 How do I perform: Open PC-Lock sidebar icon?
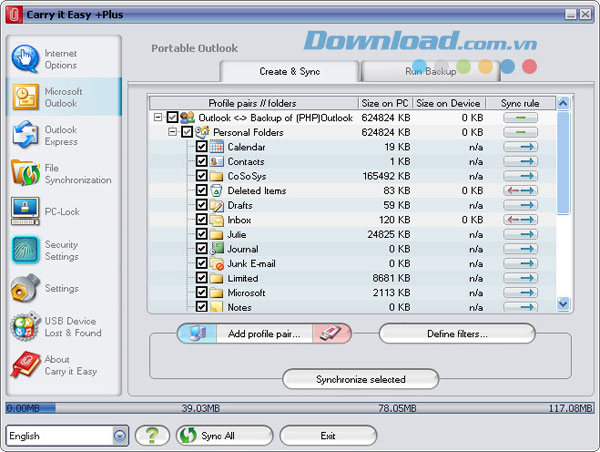pos(25,211)
